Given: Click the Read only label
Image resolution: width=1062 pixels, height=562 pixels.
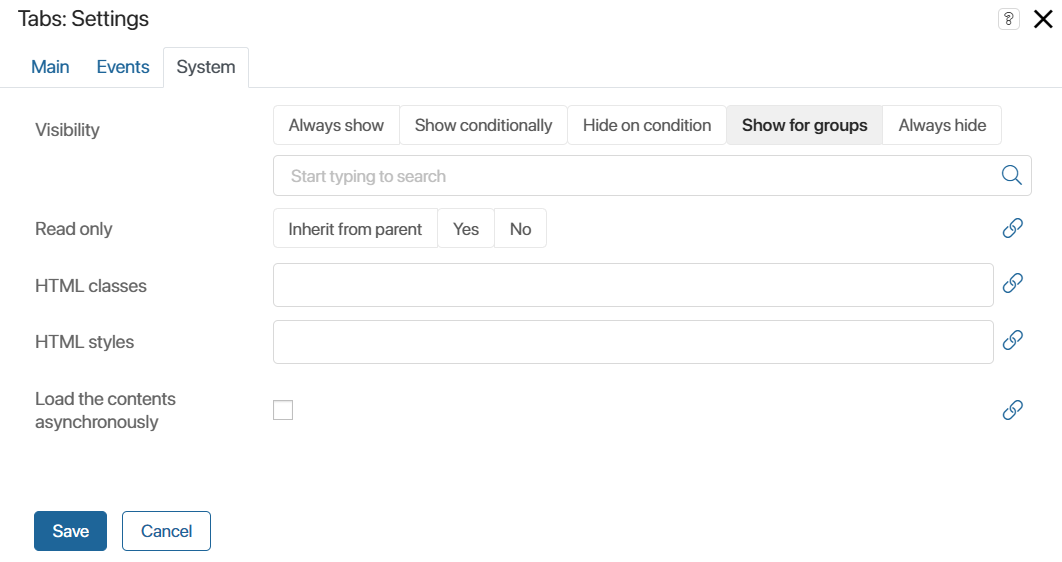Looking at the screenshot, I should pyautogui.click(x=74, y=229).
